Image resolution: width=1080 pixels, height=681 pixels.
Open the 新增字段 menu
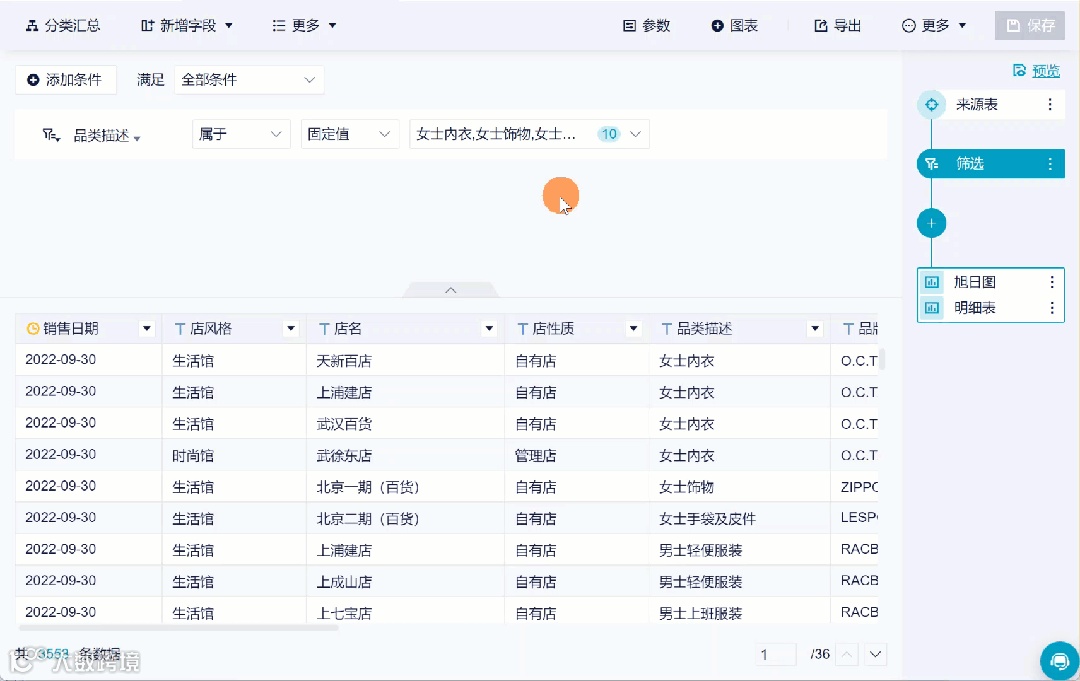187,25
